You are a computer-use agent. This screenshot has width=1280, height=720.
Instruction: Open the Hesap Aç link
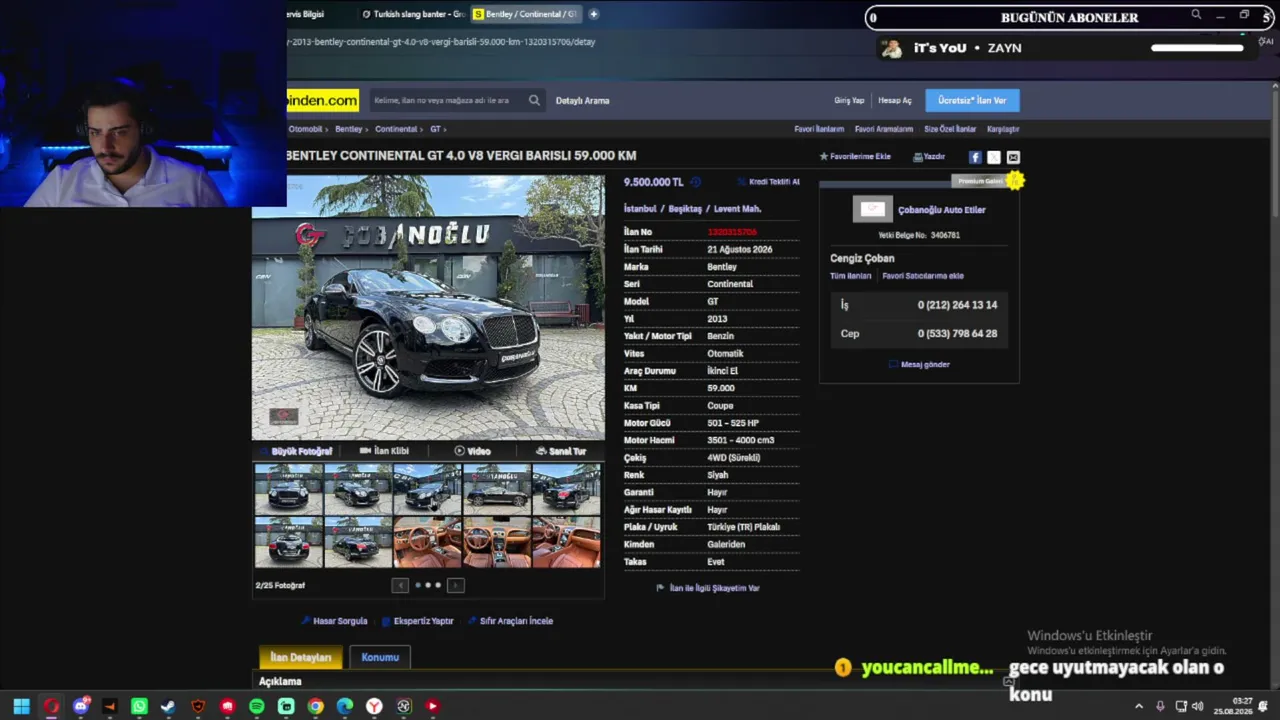[x=895, y=100]
